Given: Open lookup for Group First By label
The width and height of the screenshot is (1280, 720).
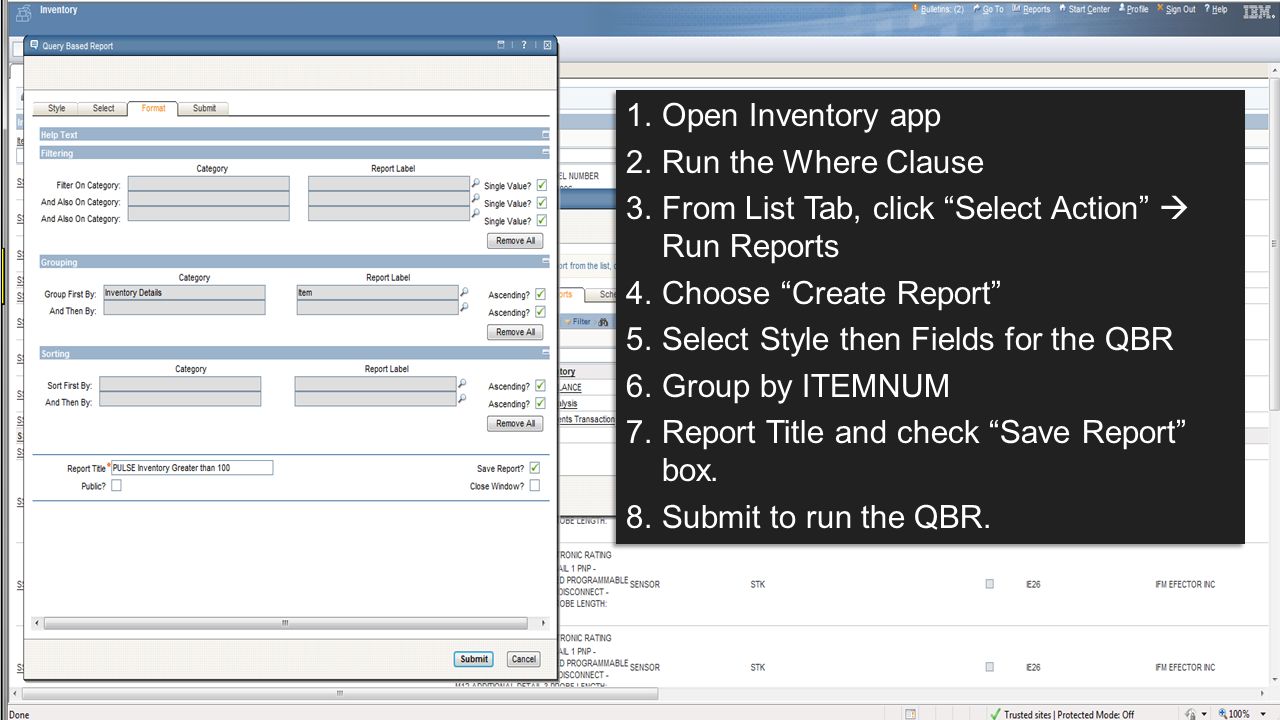Looking at the screenshot, I should pos(464,293).
